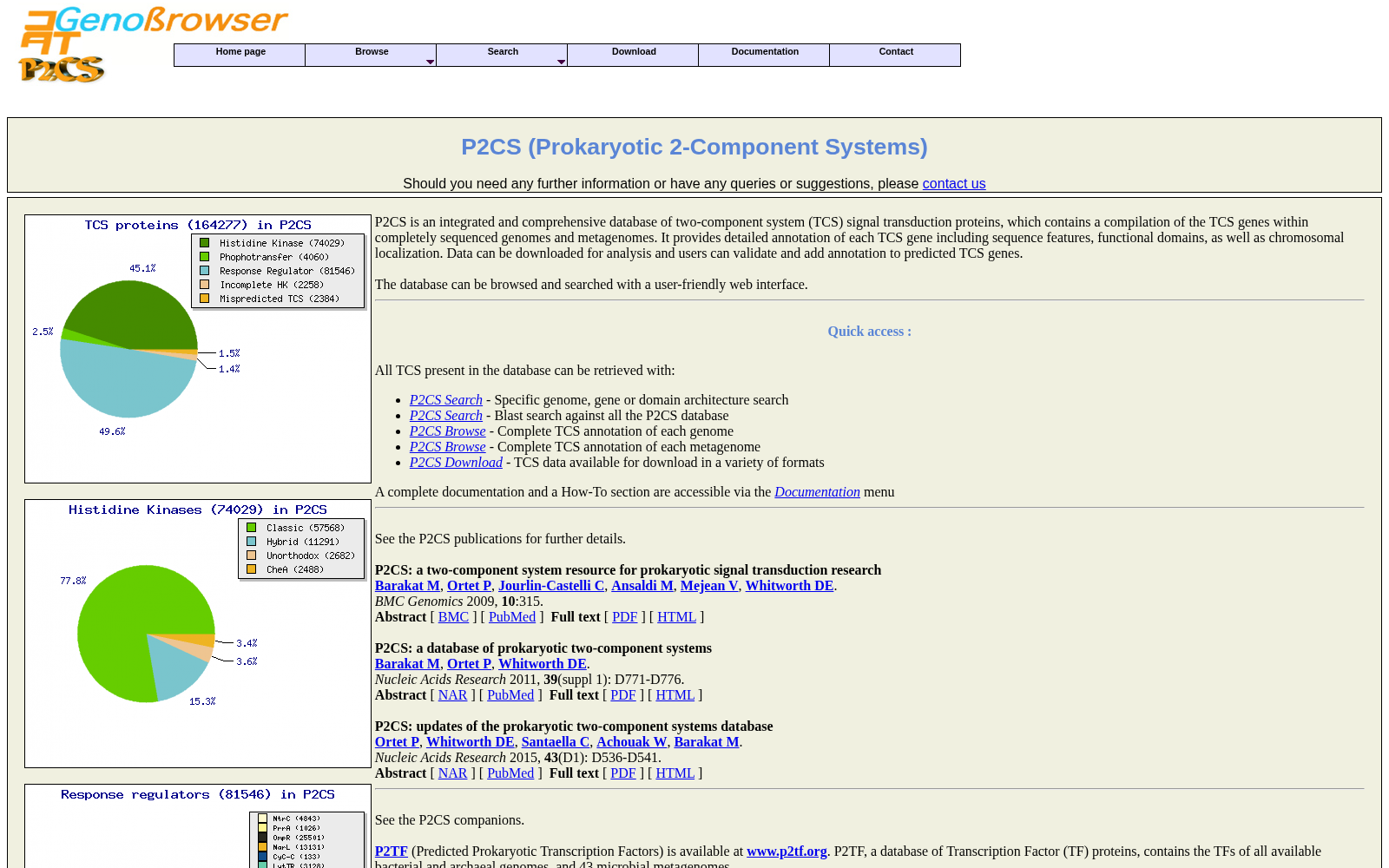This screenshot has height=868, width=1389.
Task: Click Phophotransfer (4060) legend swatch
Action: point(205,257)
